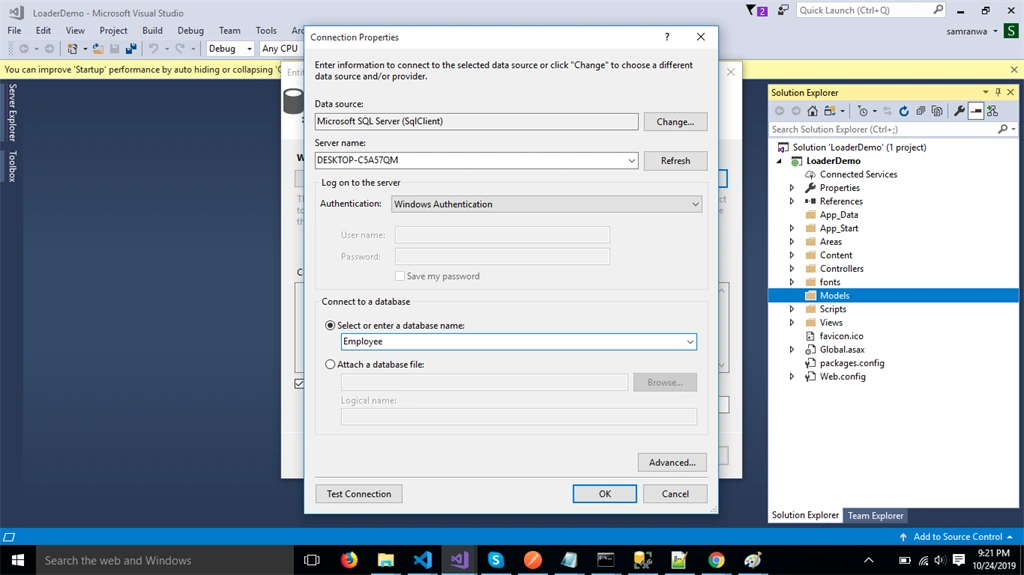Click Cancel in Connection Properties
Screen dimensions: 1024x575
(675, 494)
